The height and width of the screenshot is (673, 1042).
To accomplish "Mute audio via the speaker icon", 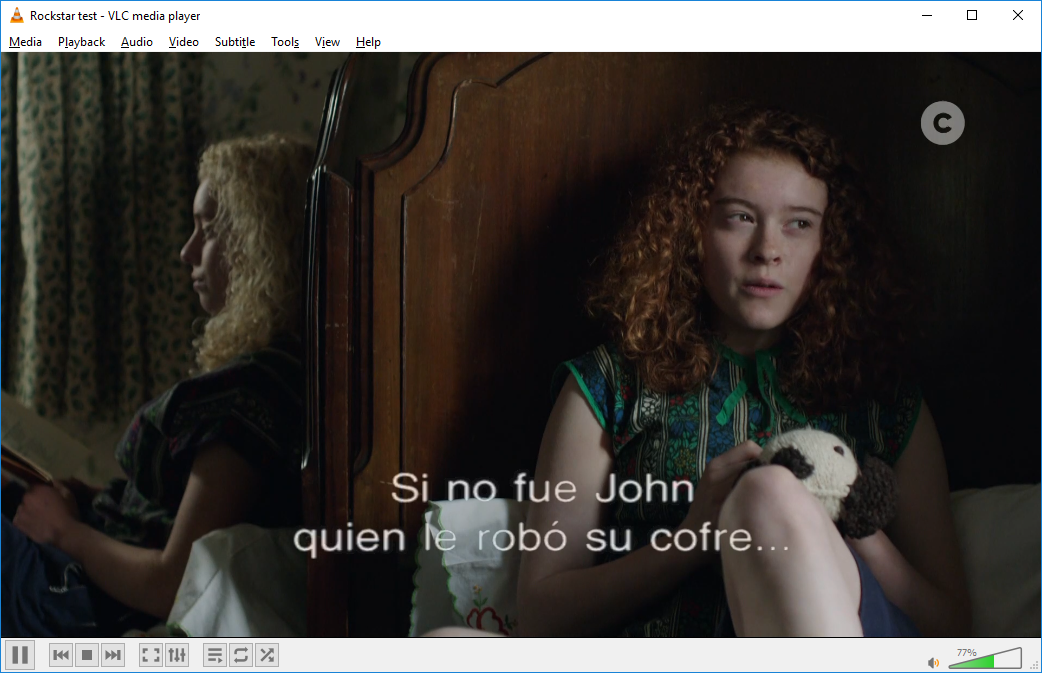I will point(934,662).
